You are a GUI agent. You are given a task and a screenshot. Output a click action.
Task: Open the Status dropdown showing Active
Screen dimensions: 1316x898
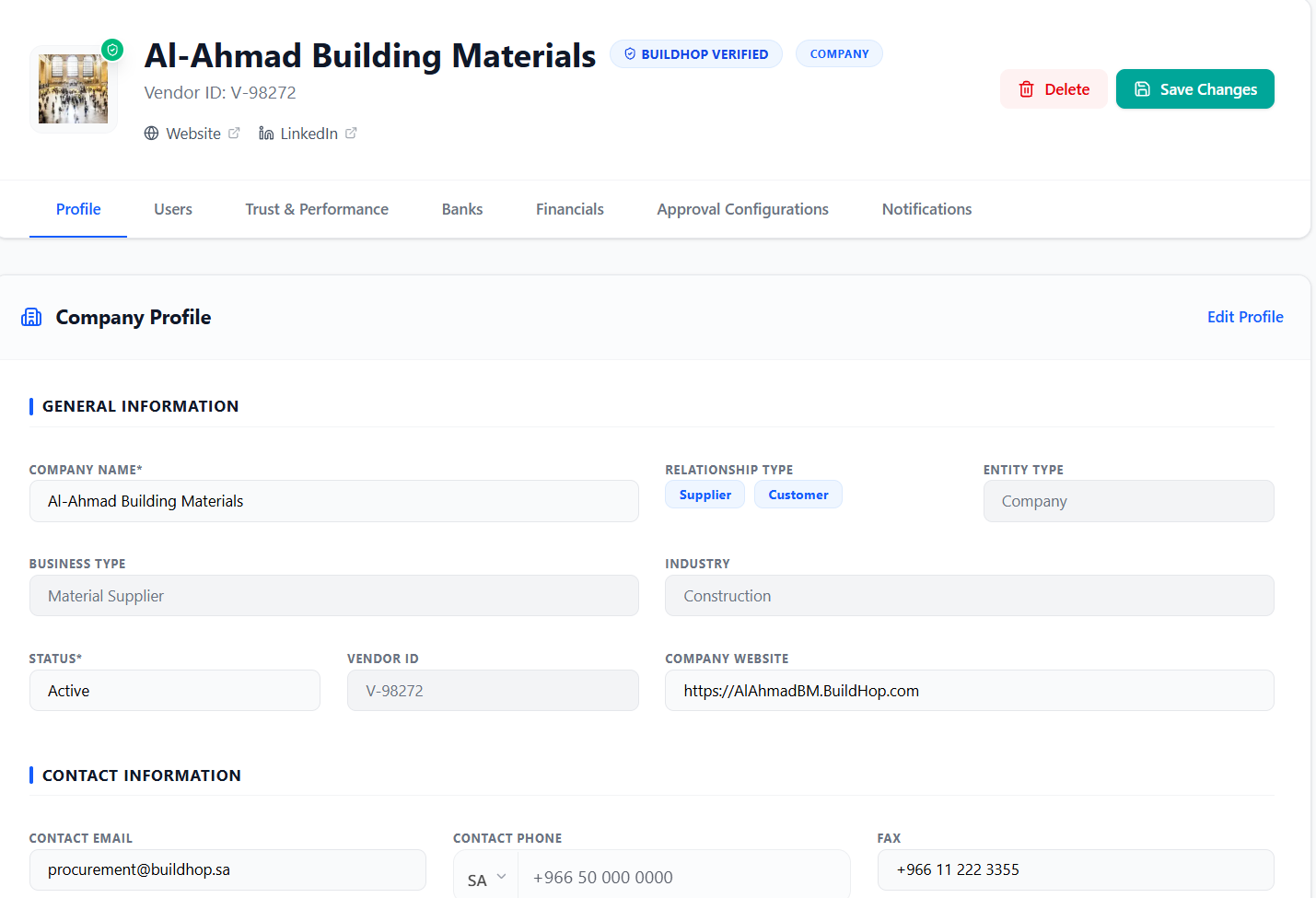(175, 691)
